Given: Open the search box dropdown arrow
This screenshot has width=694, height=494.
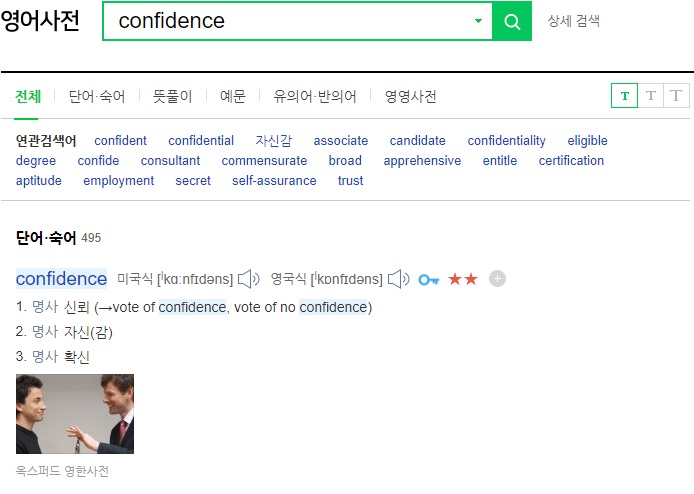Looking at the screenshot, I should coord(478,21).
